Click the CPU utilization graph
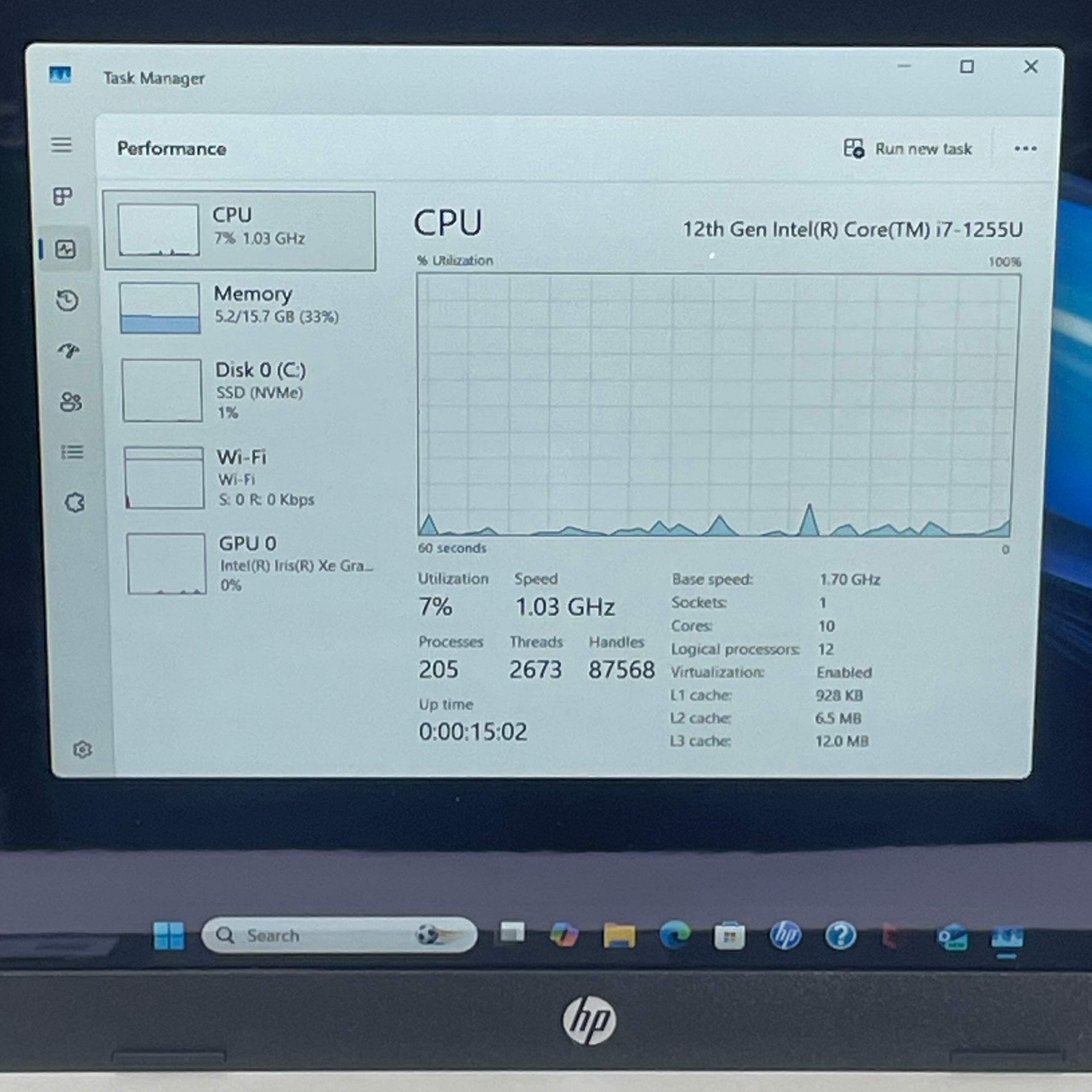 pos(719,405)
